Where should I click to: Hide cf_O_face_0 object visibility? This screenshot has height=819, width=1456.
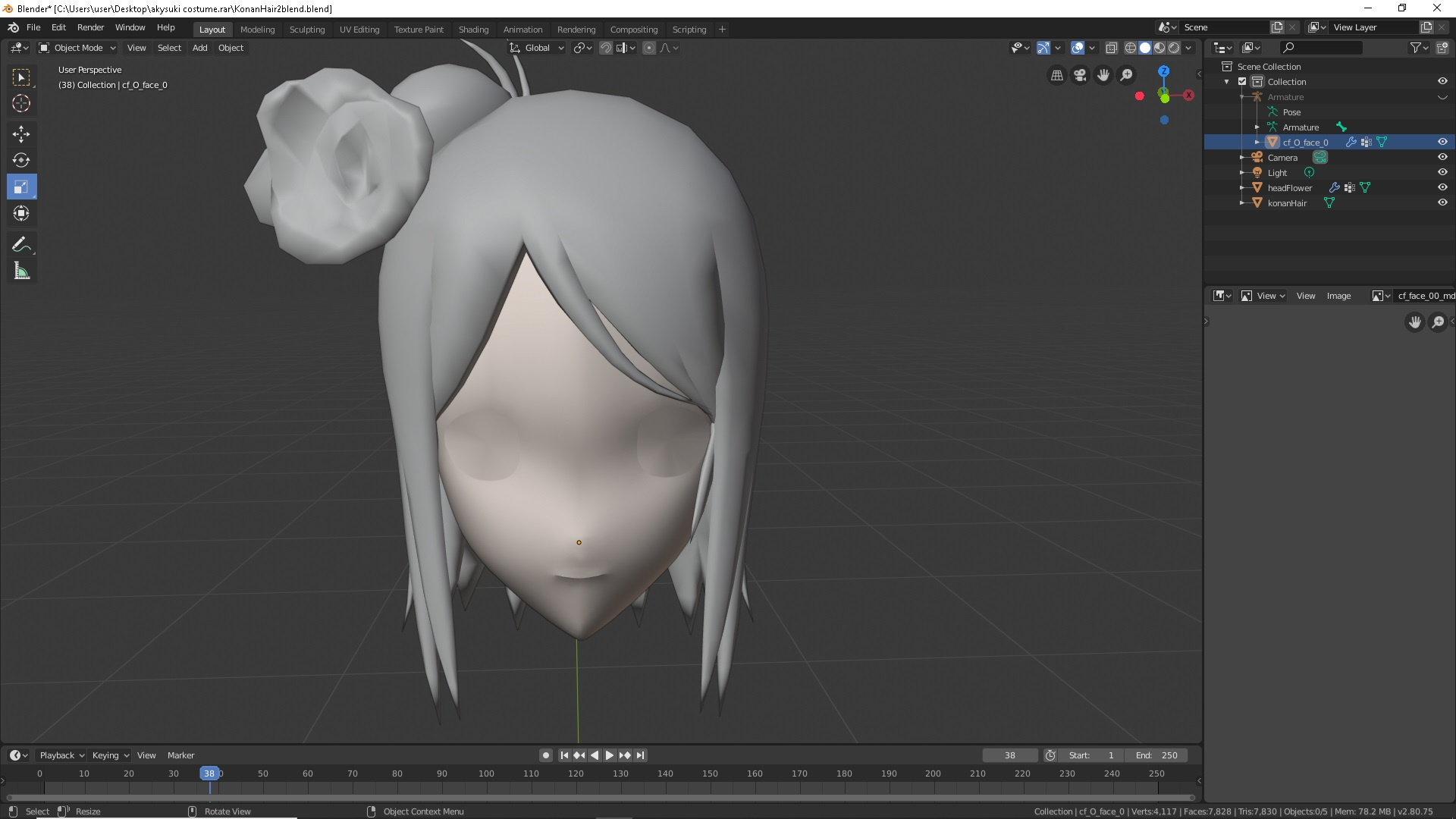tap(1442, 143)
